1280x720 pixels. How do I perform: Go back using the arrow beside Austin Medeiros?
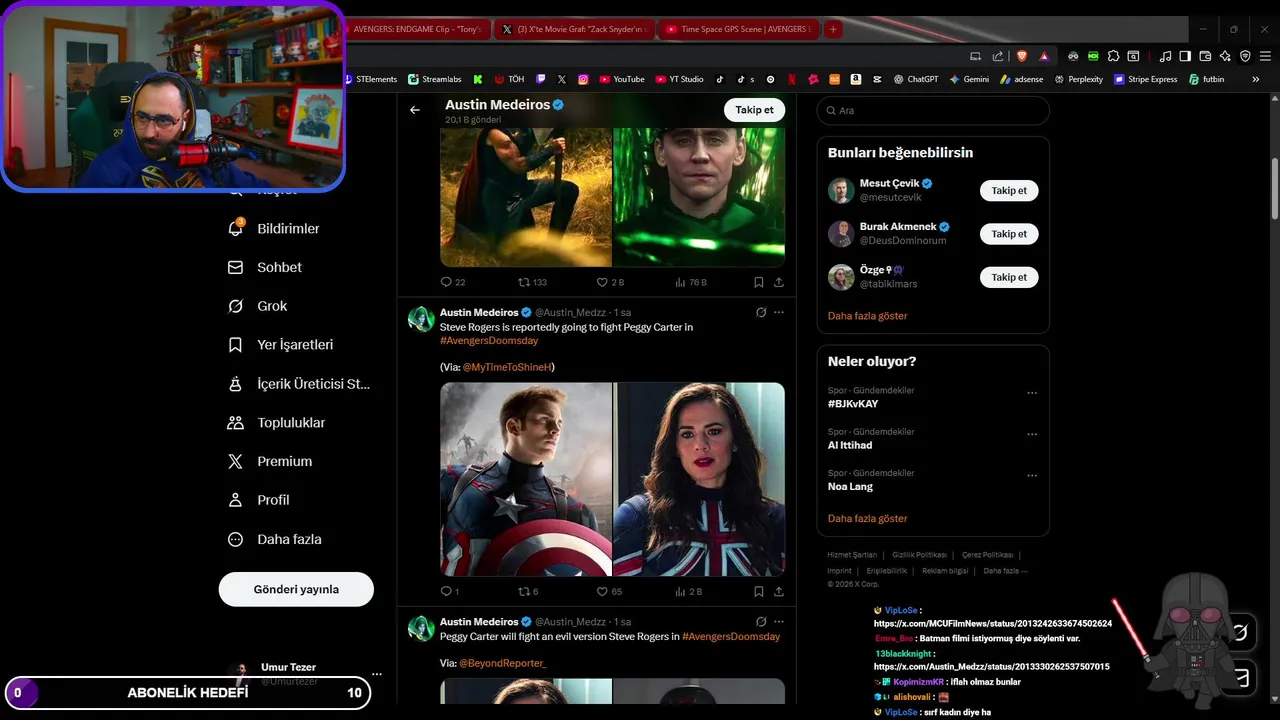click(x=415, y=110)
